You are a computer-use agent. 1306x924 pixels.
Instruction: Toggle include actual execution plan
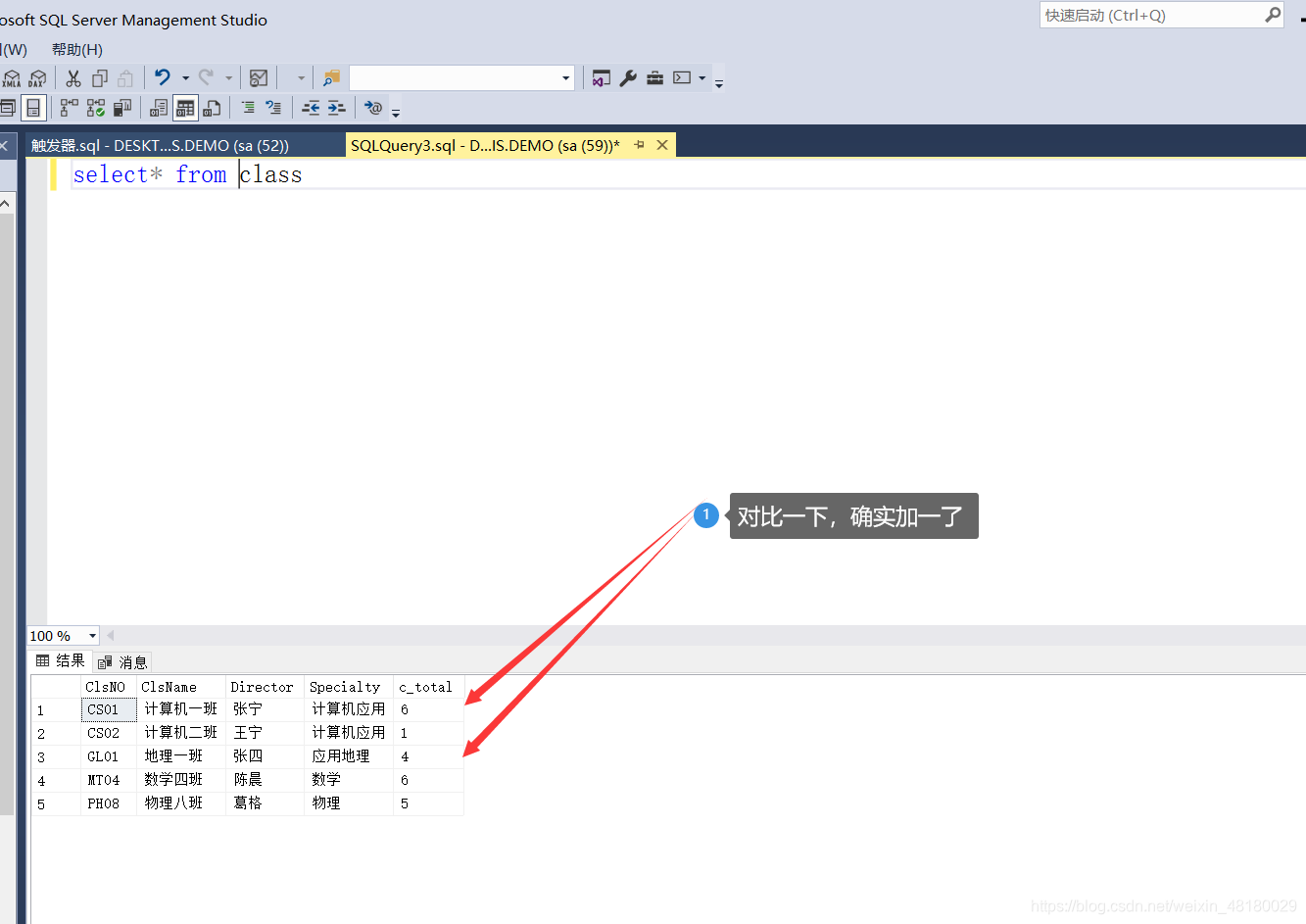(96, 108)
